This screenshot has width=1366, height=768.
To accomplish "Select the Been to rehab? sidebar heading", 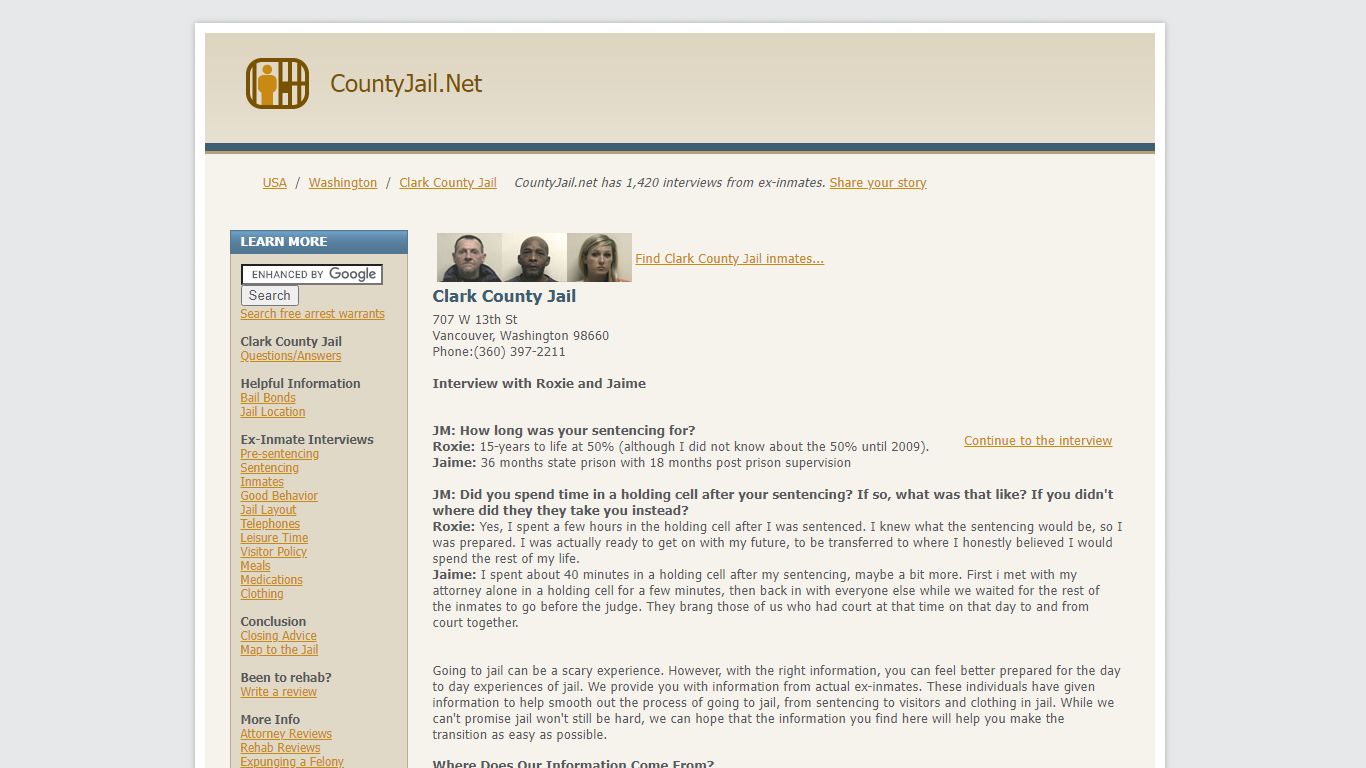I will [x=286, y=678].
